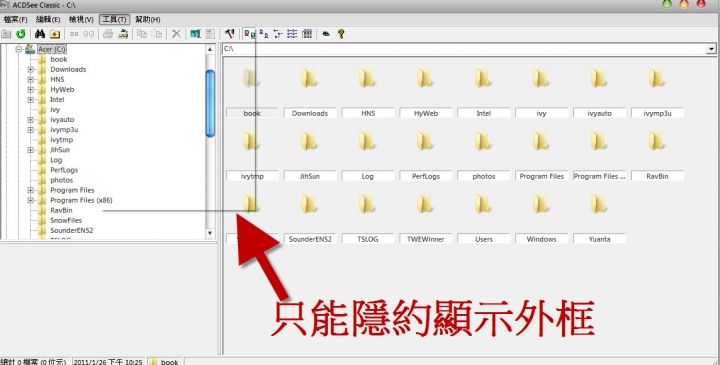
Task: Click the green eye-shaped toolbar icon
Action: click(326, 34)
